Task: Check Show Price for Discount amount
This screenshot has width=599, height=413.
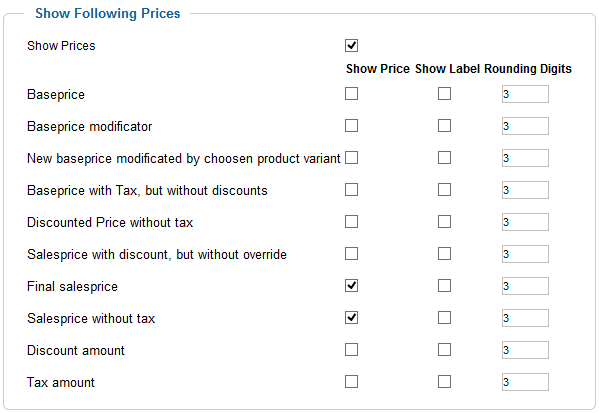Action: tap(351, 350)
